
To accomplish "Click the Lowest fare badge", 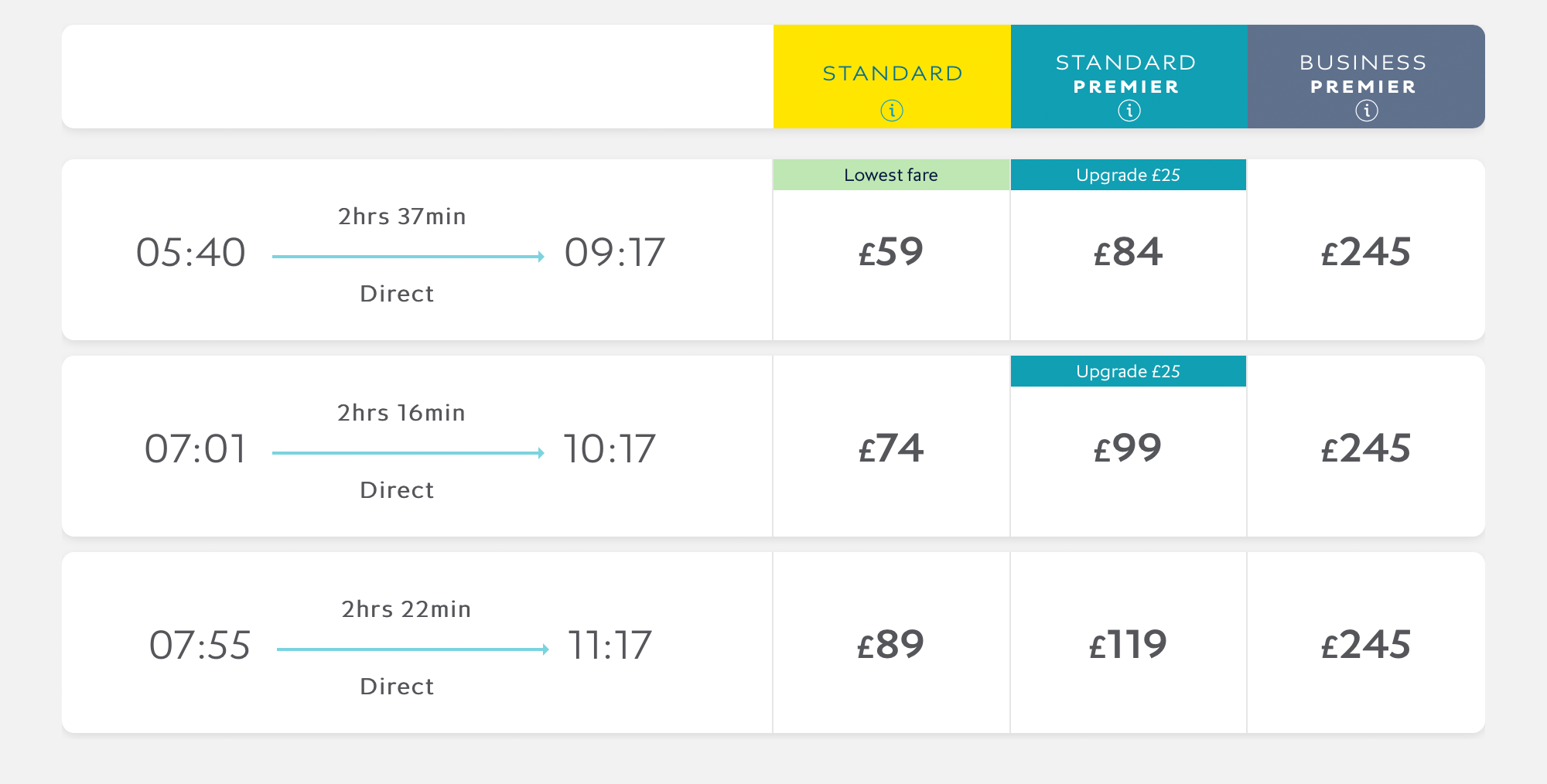I will [x=891, y=175].
